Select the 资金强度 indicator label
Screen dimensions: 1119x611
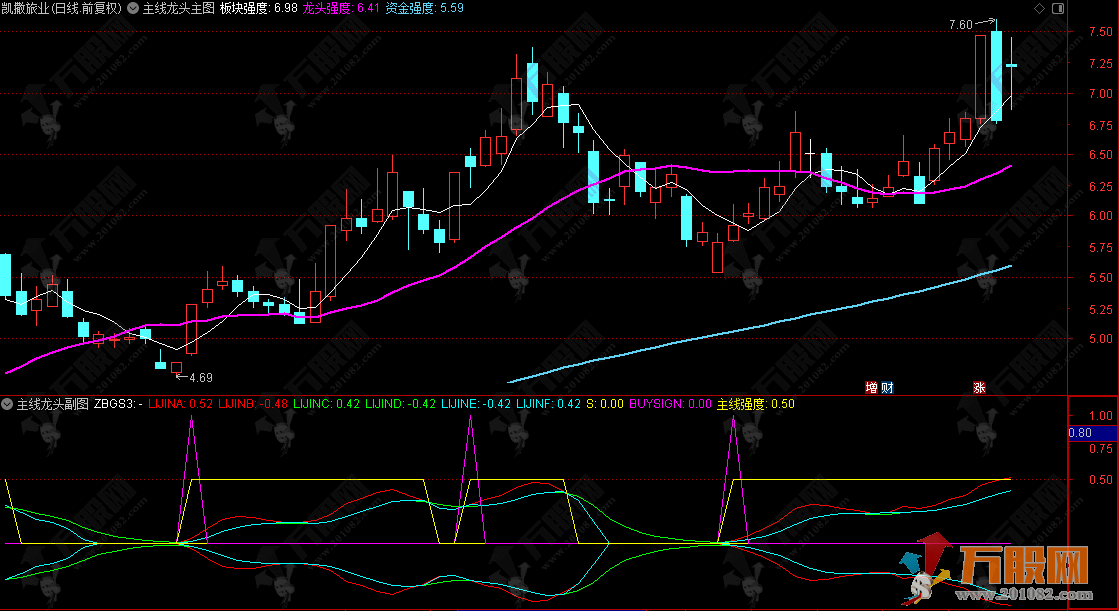[412, 9]
